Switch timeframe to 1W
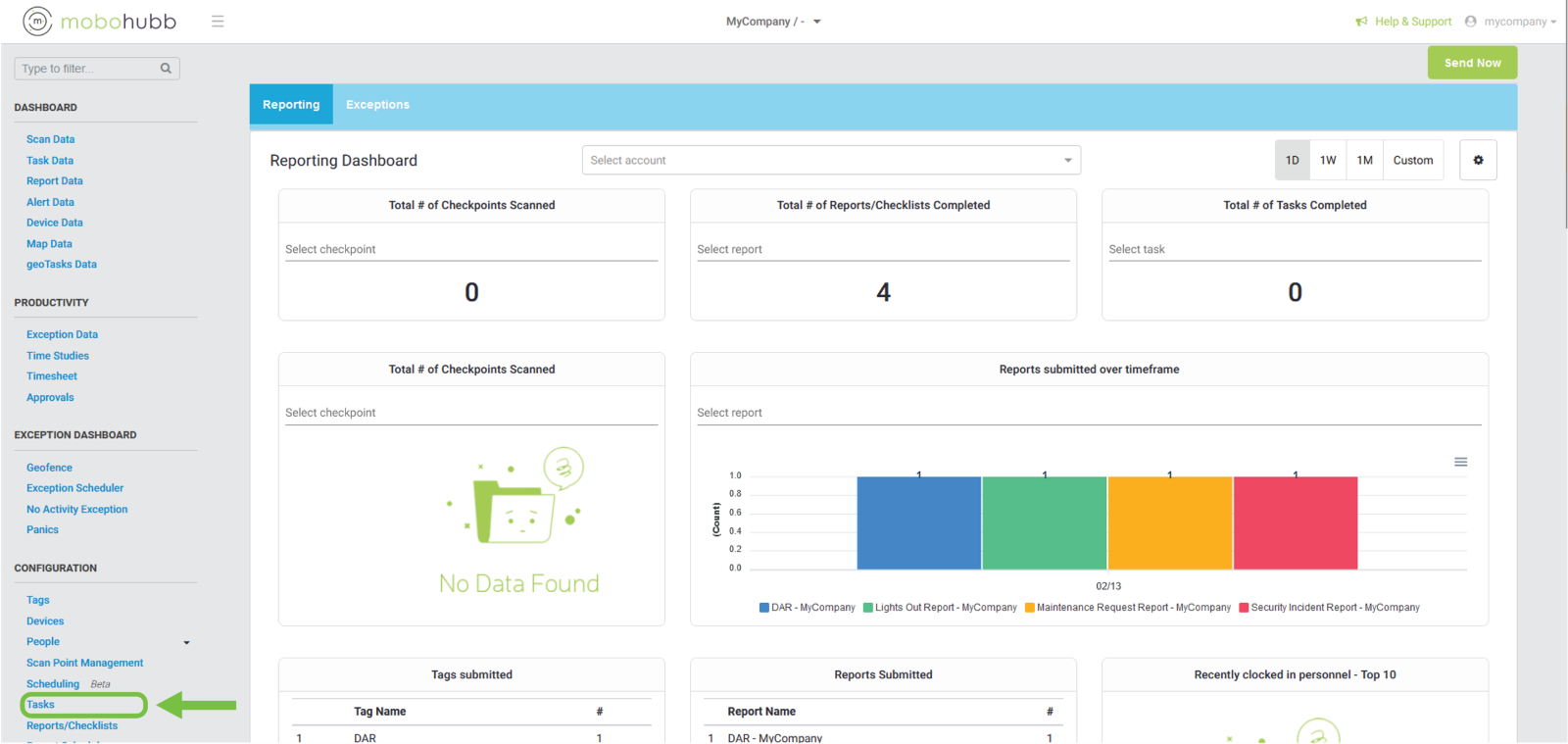The image size is (1568, 744). coord(1328,160)
